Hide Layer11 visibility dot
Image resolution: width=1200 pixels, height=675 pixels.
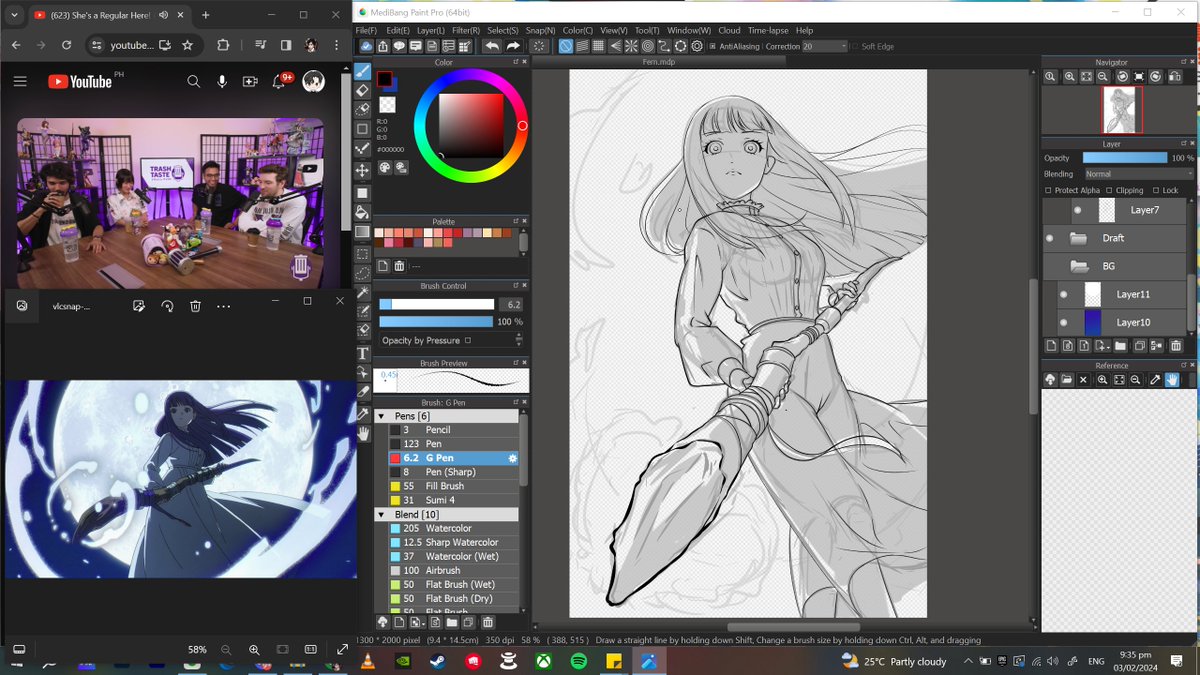click(x=1063, y=294)
